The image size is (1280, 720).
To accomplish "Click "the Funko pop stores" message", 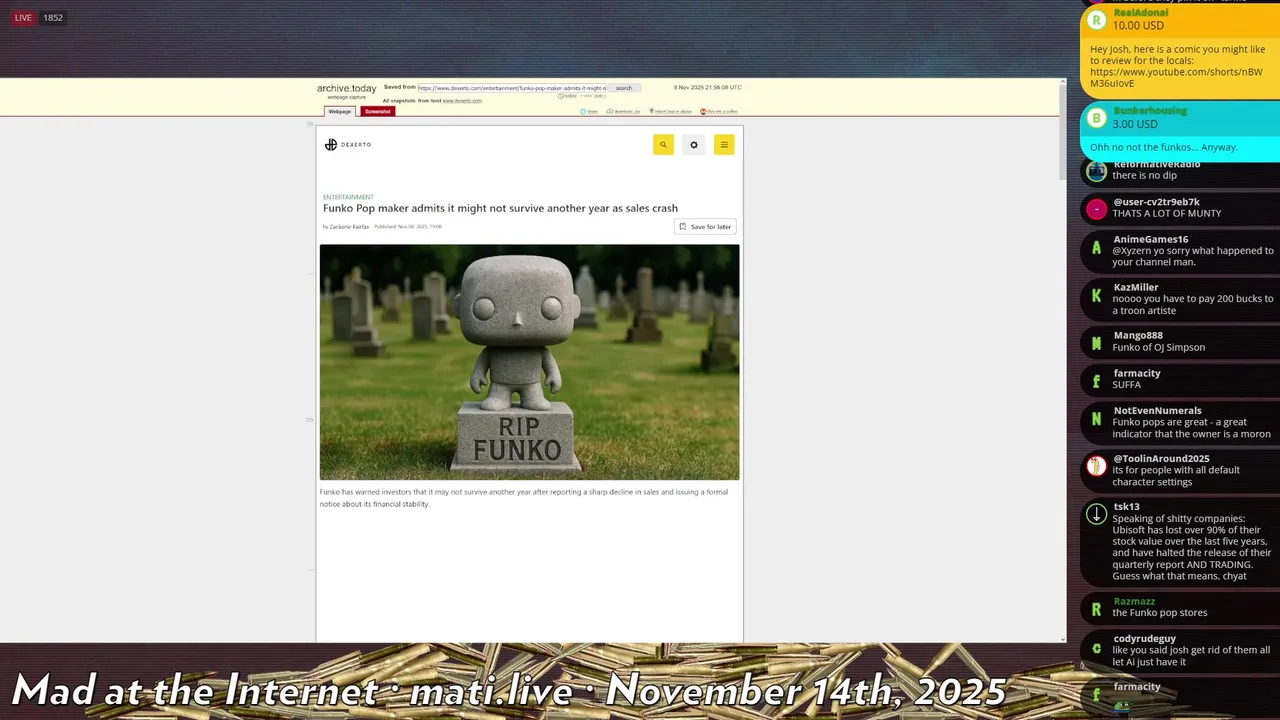I will (1160, 613).
